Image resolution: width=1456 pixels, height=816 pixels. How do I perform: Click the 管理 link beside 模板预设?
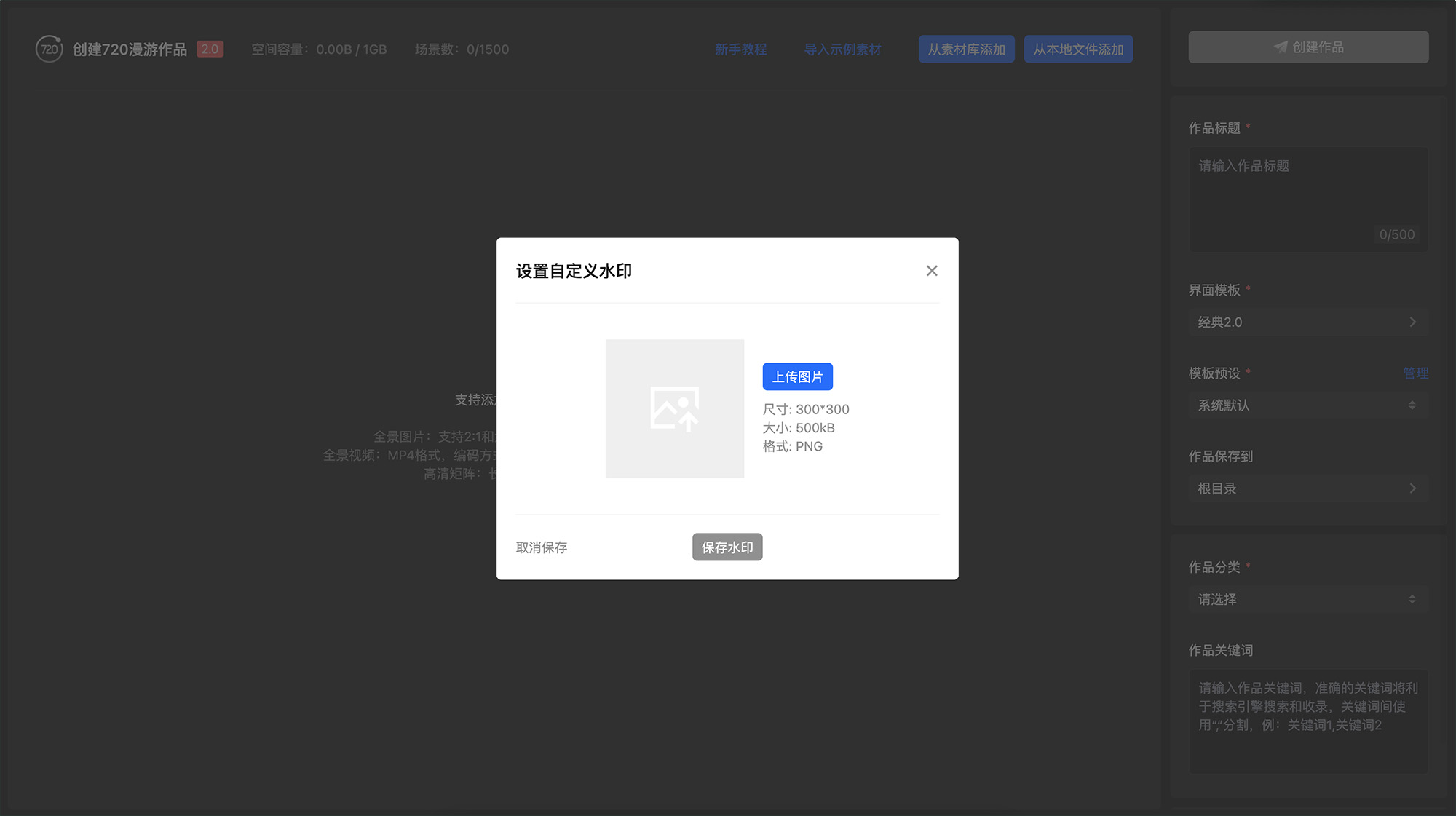pos(1415,373)
